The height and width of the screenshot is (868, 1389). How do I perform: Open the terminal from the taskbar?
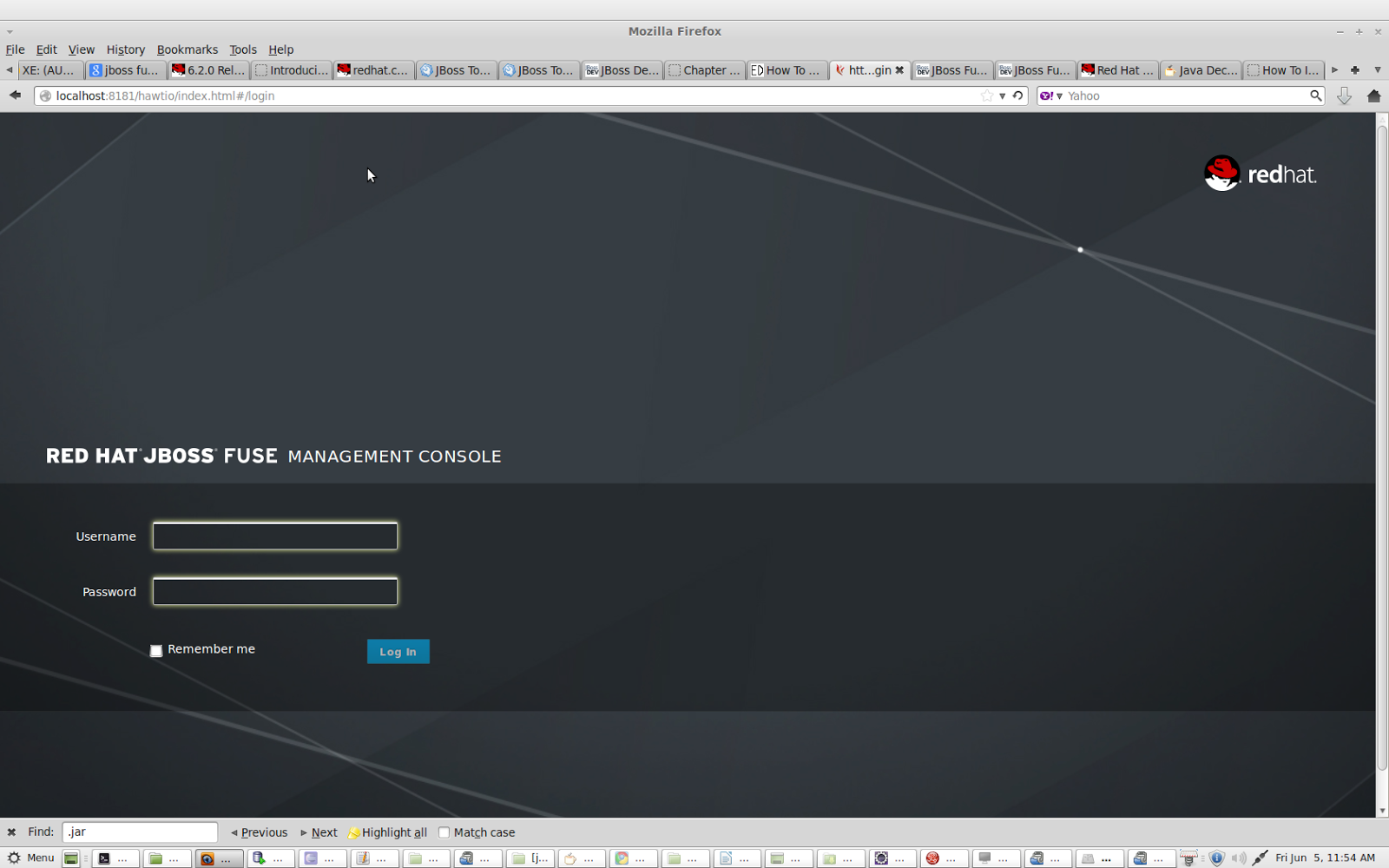[115, 858]
